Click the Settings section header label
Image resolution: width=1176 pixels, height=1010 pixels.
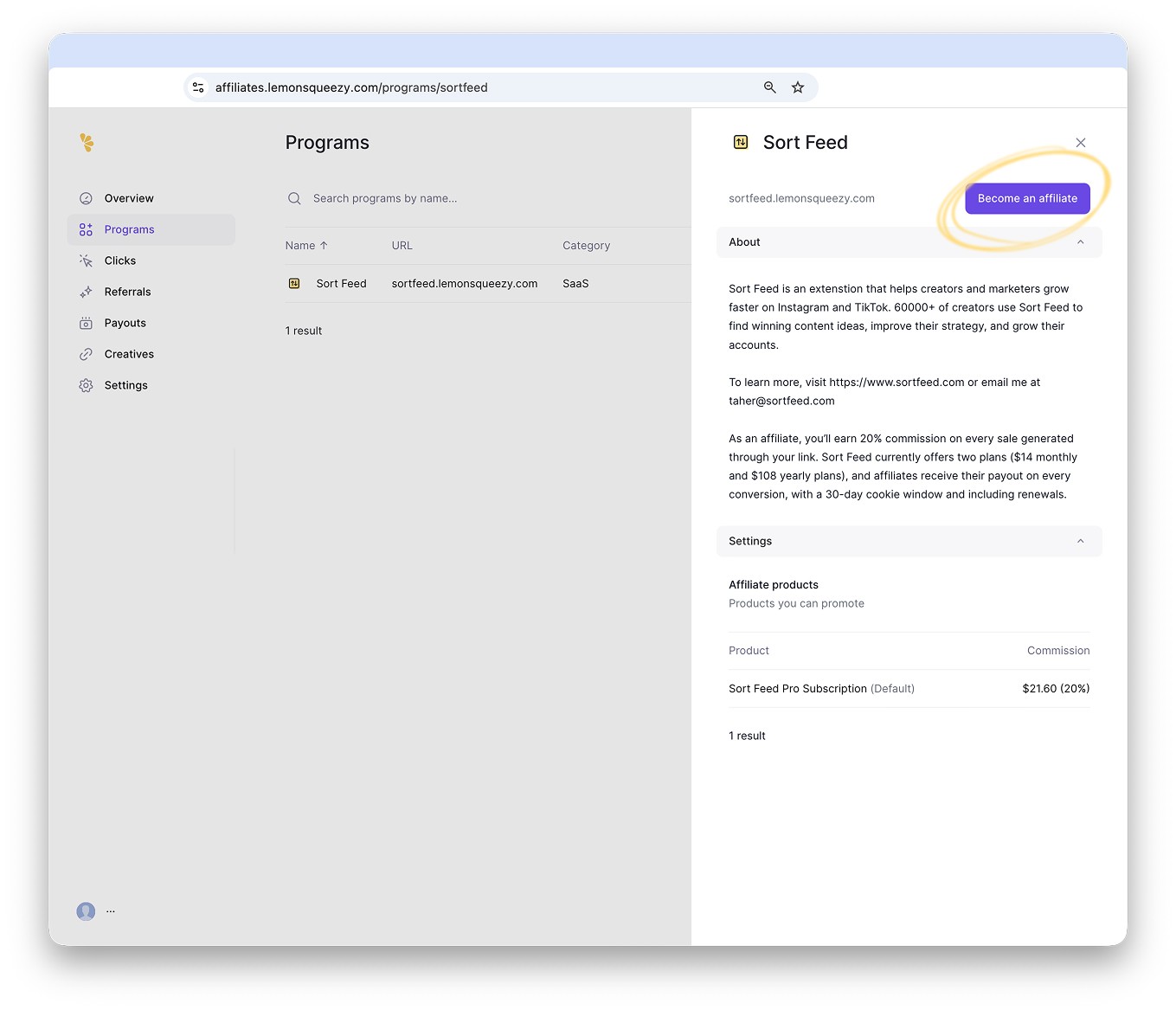click(x=750, y=541)
